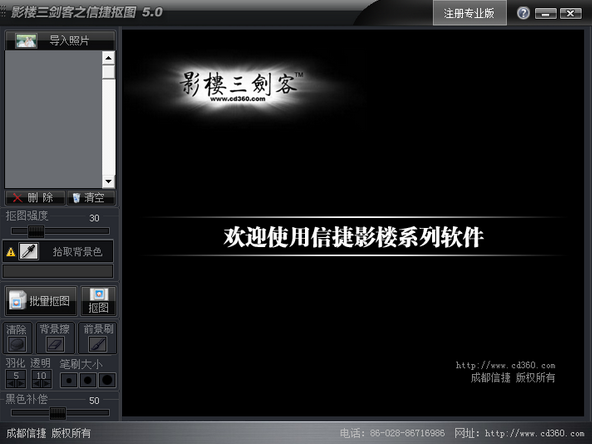Choose the medium brush size dot
Screen dimensions: 592x444
88,380
